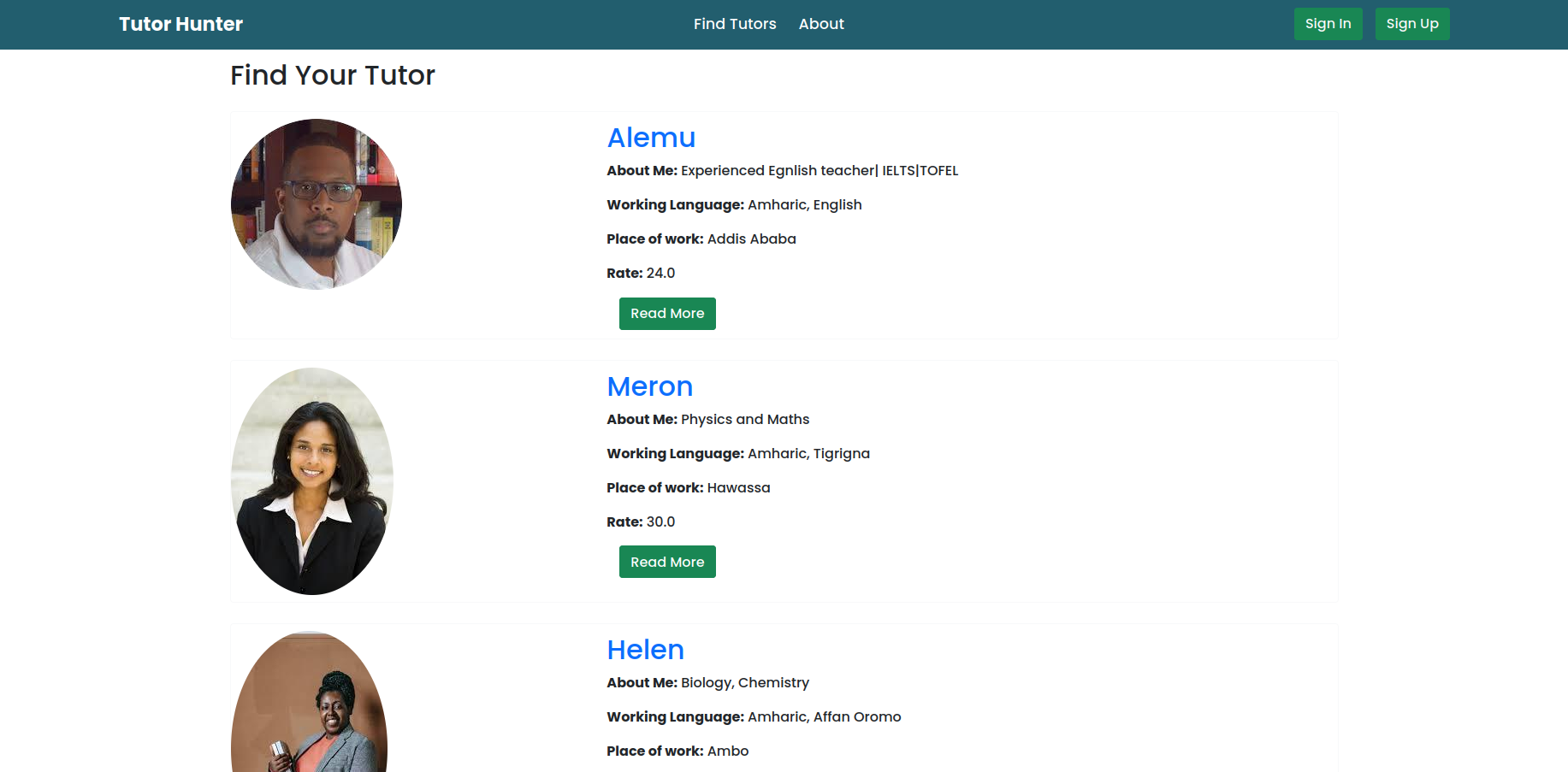Click 'Biology, Chemistry' About Me text
Viewport: 1568px width, 772px height.
pyautogui.click(x=745, y=683)
